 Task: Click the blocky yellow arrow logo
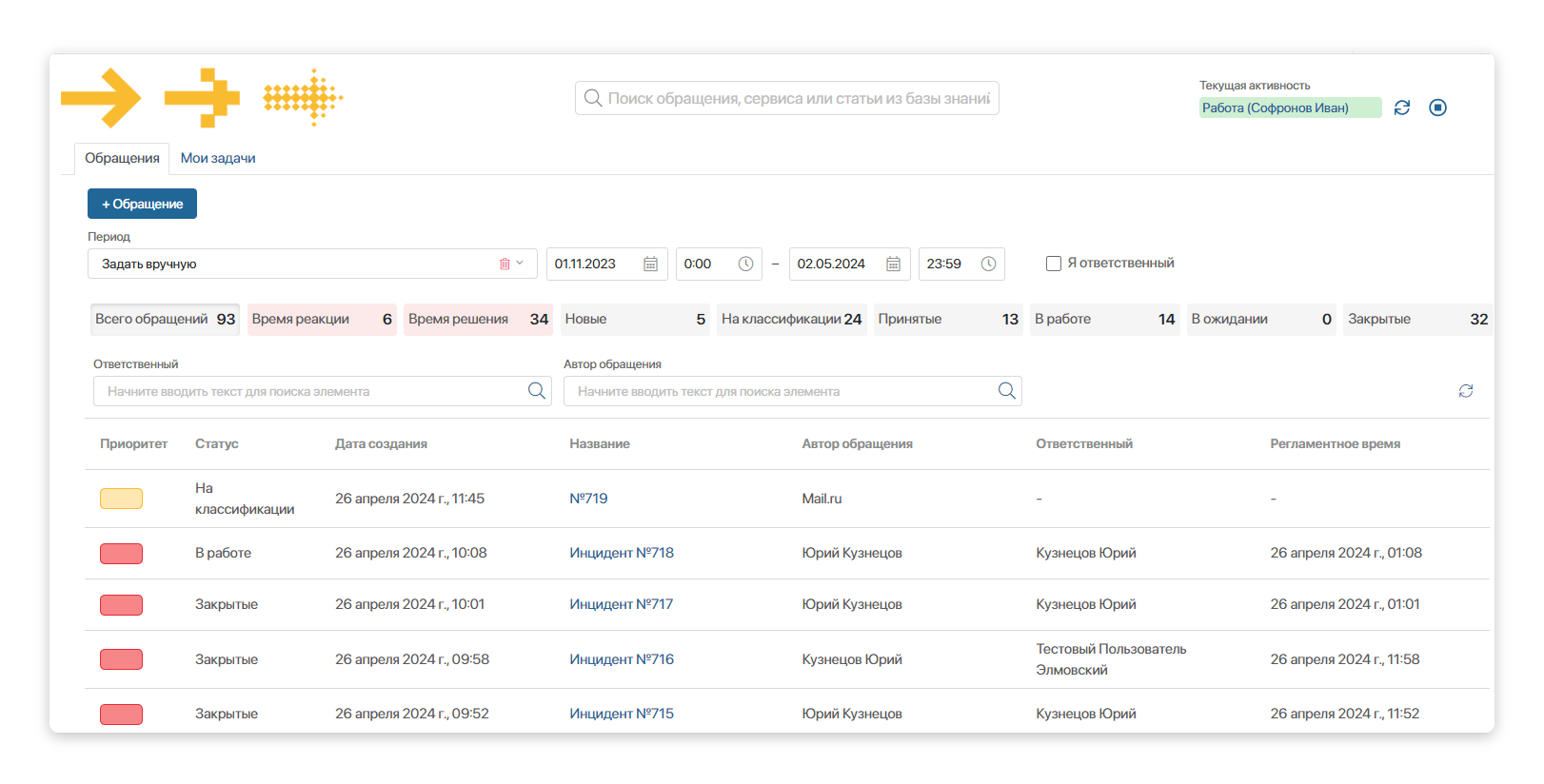click(202, 98)
